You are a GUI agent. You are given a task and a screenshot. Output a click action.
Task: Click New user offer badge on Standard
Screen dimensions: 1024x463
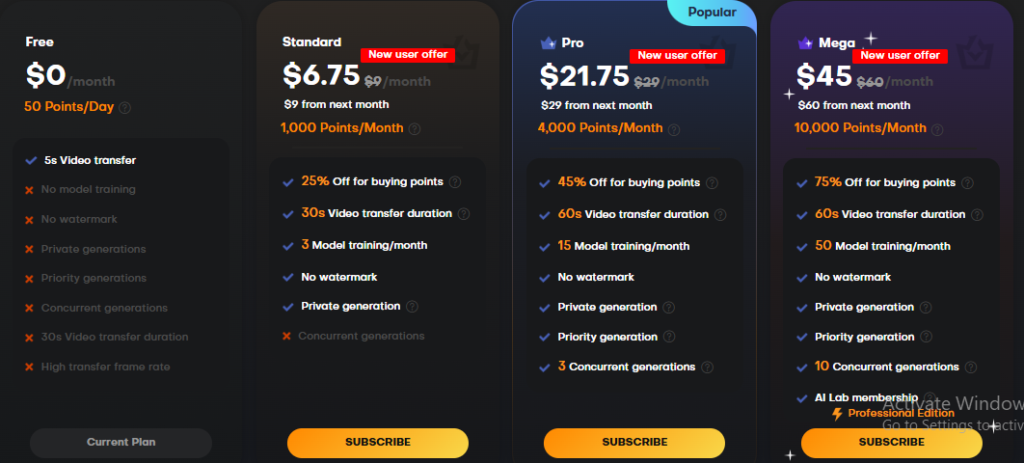point(408,55)
